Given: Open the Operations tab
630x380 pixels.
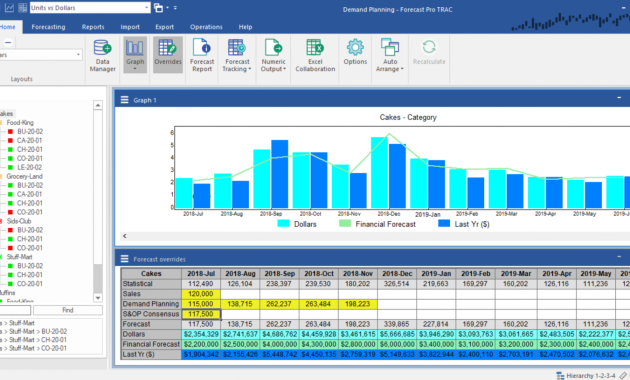Looking at the screenshot, I should click(x=206, y=27).
